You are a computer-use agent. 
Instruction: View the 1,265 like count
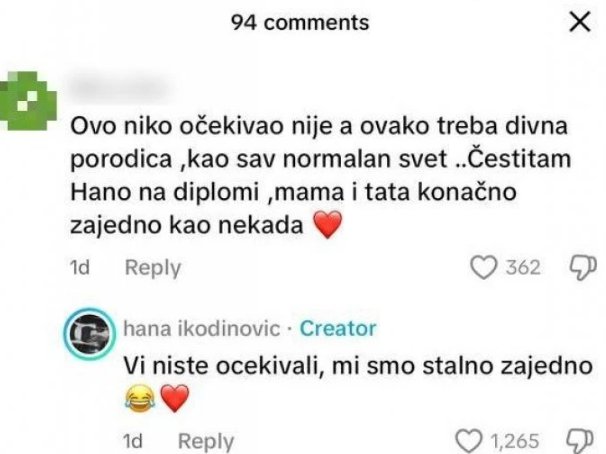516,440
